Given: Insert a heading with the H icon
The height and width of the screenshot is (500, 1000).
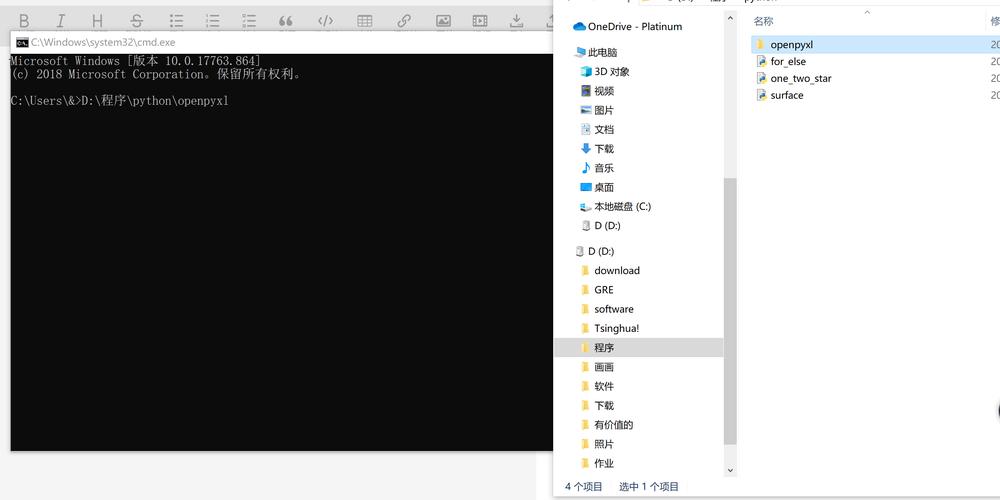Looking at the screenshot, I should pos(98,21).
